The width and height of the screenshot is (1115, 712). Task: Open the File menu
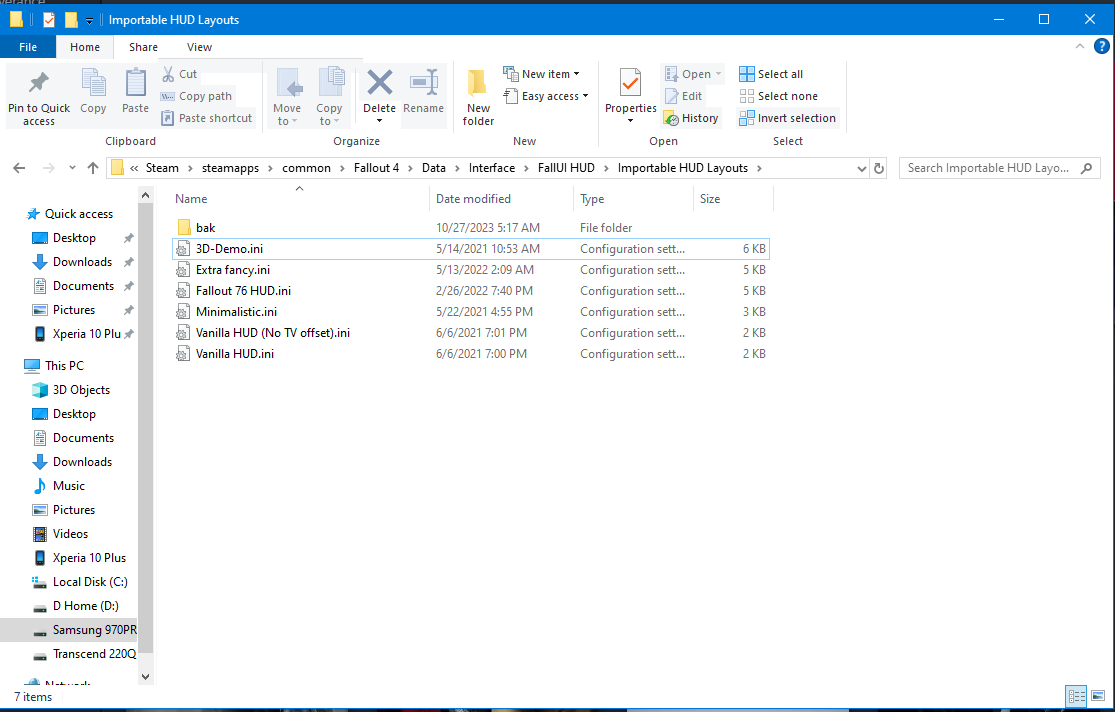point(28,47)
